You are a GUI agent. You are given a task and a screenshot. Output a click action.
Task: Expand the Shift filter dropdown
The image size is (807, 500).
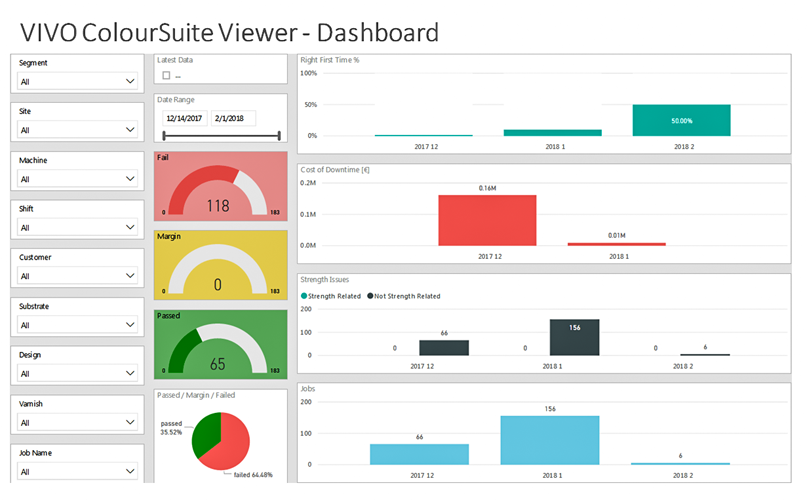point(77,228)
